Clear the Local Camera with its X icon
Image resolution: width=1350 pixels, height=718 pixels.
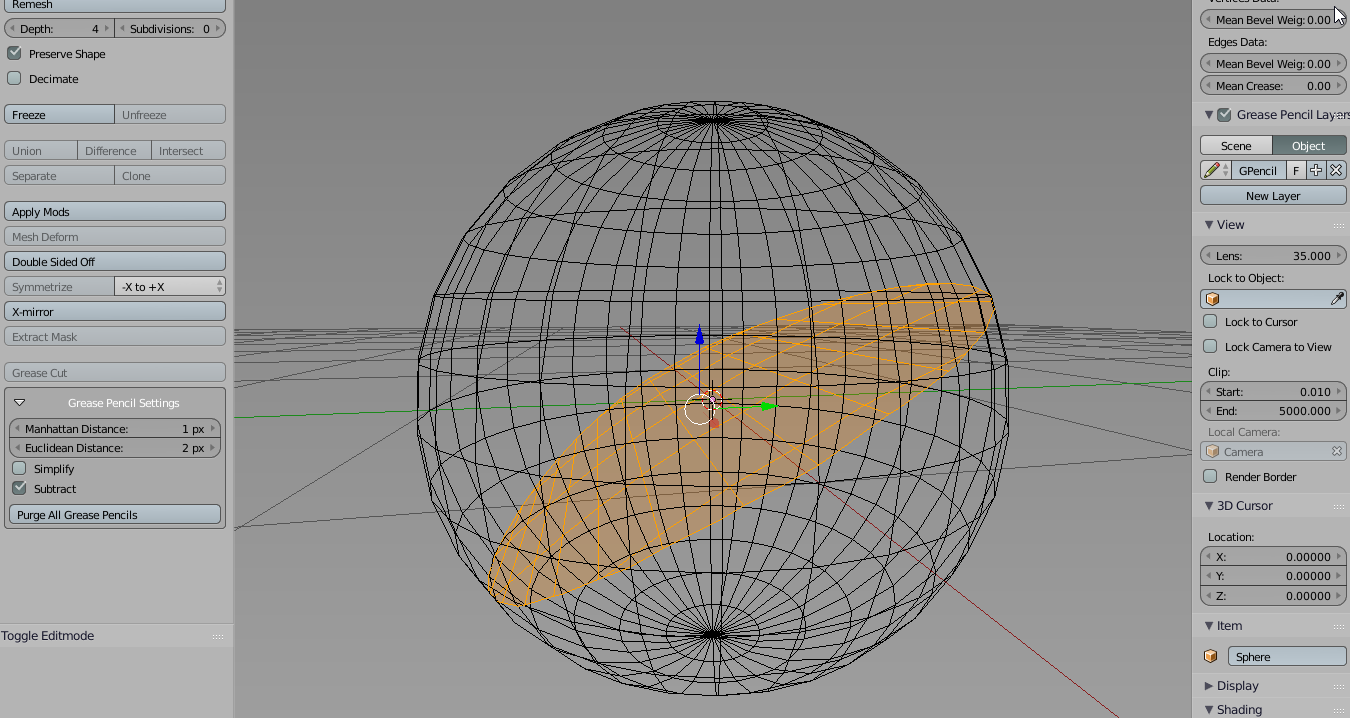tap(1336, 452)
